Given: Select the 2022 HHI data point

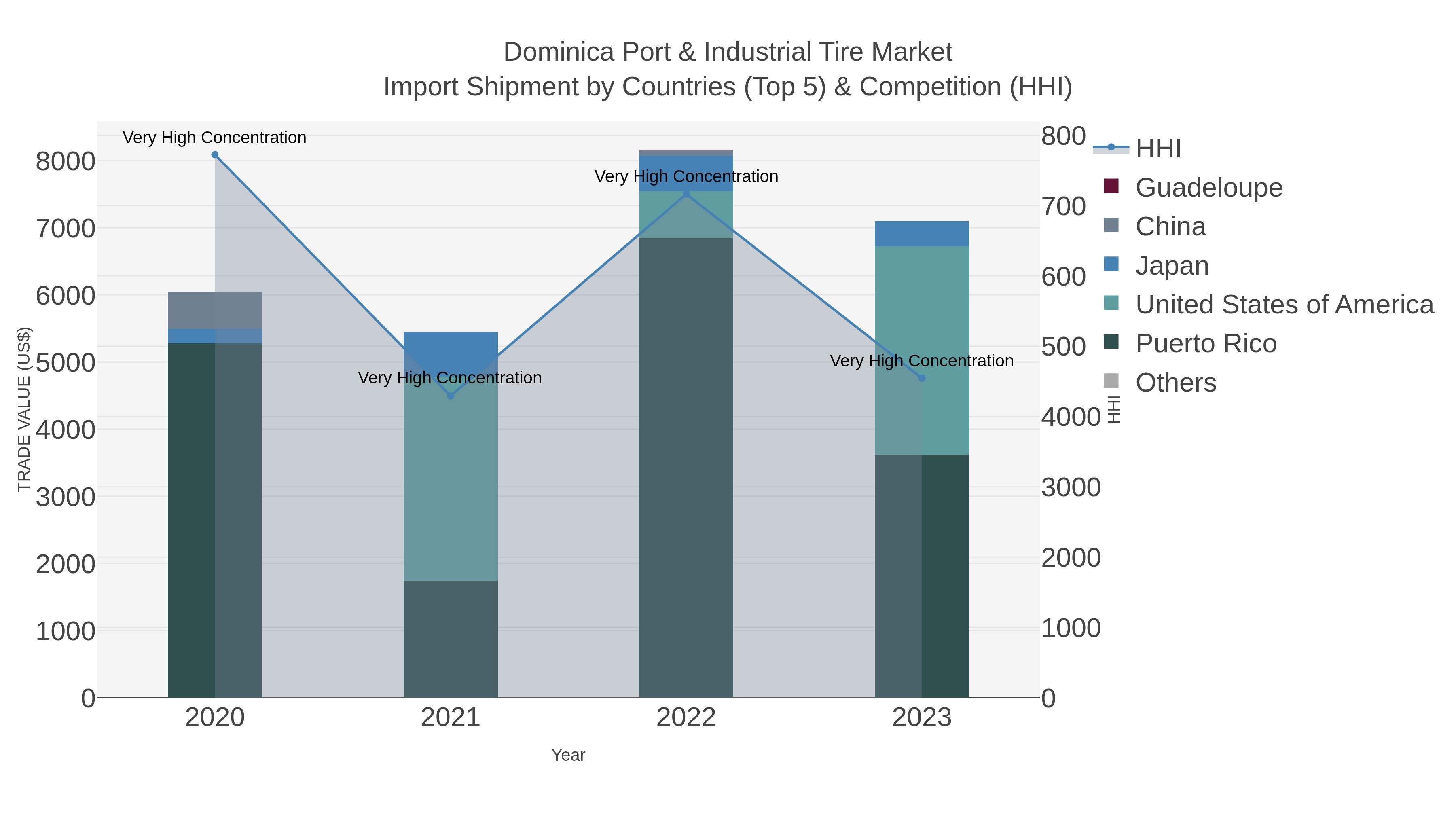Looking at the screenshot, I should tap(686, 194).
